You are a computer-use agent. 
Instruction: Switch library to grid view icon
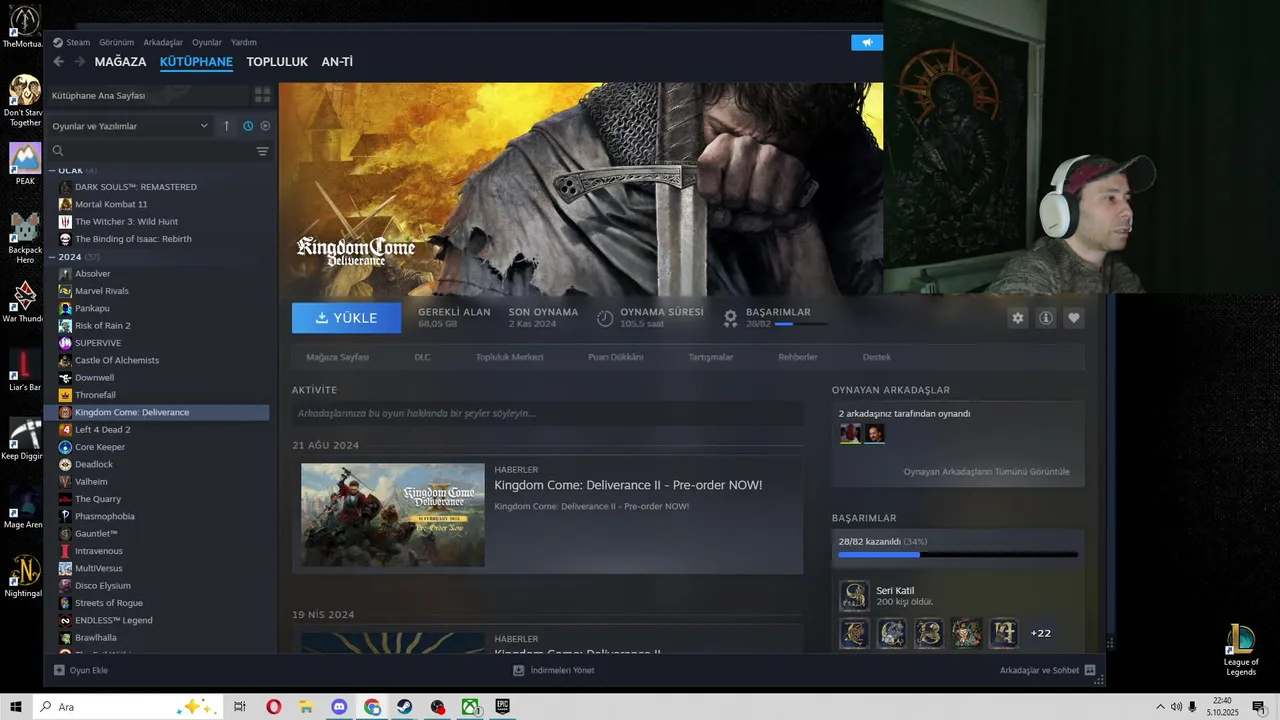click(262, 95)
